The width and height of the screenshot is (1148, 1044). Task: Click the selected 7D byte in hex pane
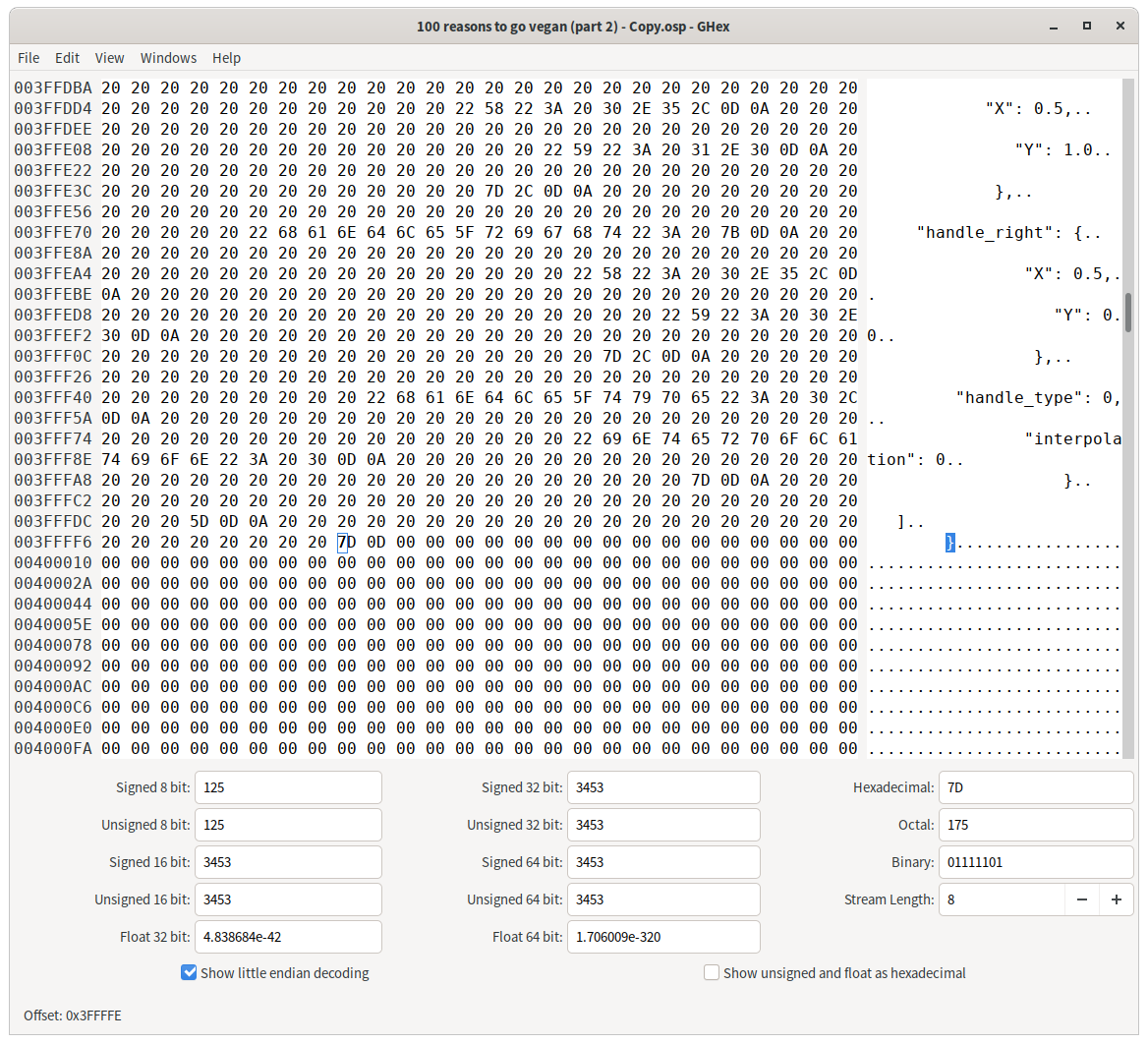pos(343,542)
